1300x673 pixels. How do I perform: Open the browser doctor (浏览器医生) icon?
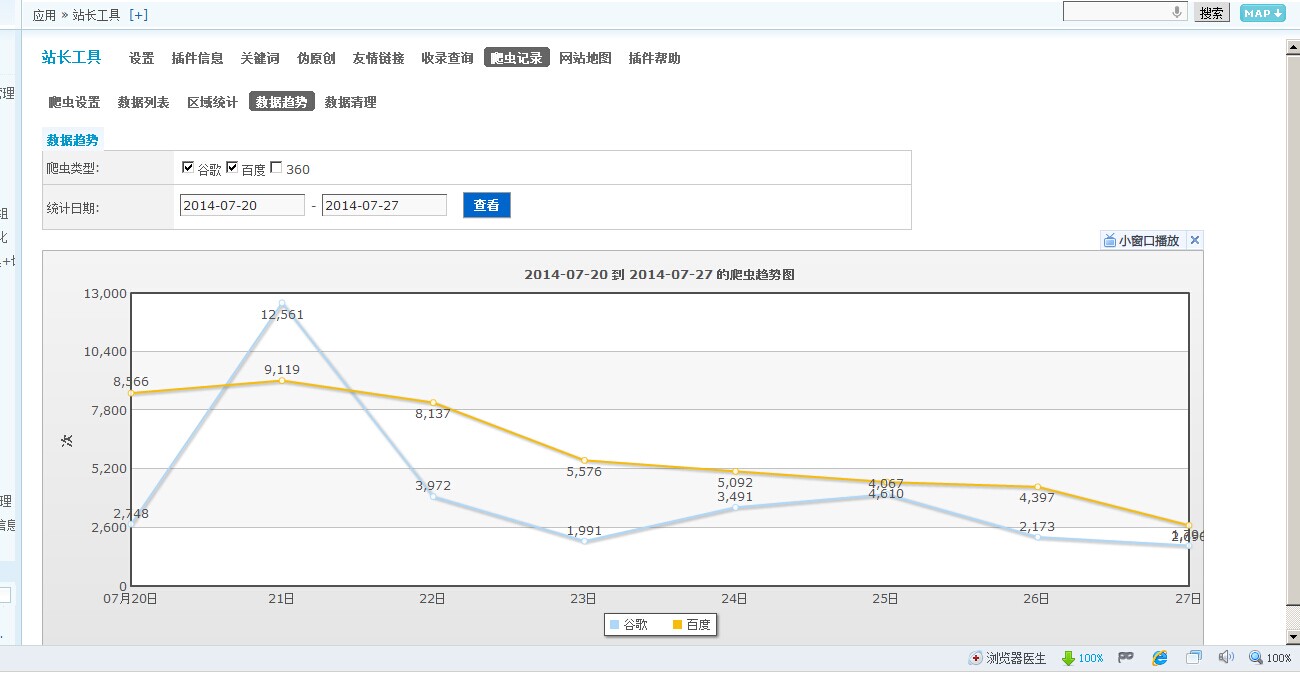pos(975,658)
